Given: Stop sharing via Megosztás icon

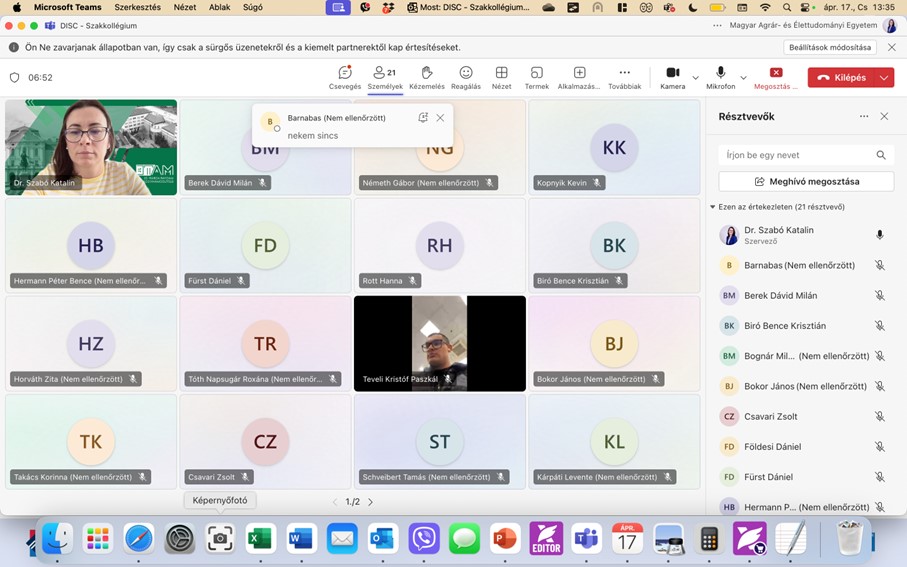Looking at the screenshot, I should pyautogui.click(x=776, y=78).
